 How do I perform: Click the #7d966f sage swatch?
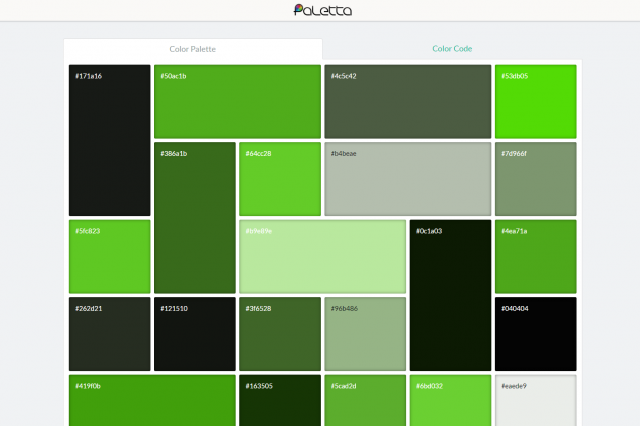(x=535, y=178)
